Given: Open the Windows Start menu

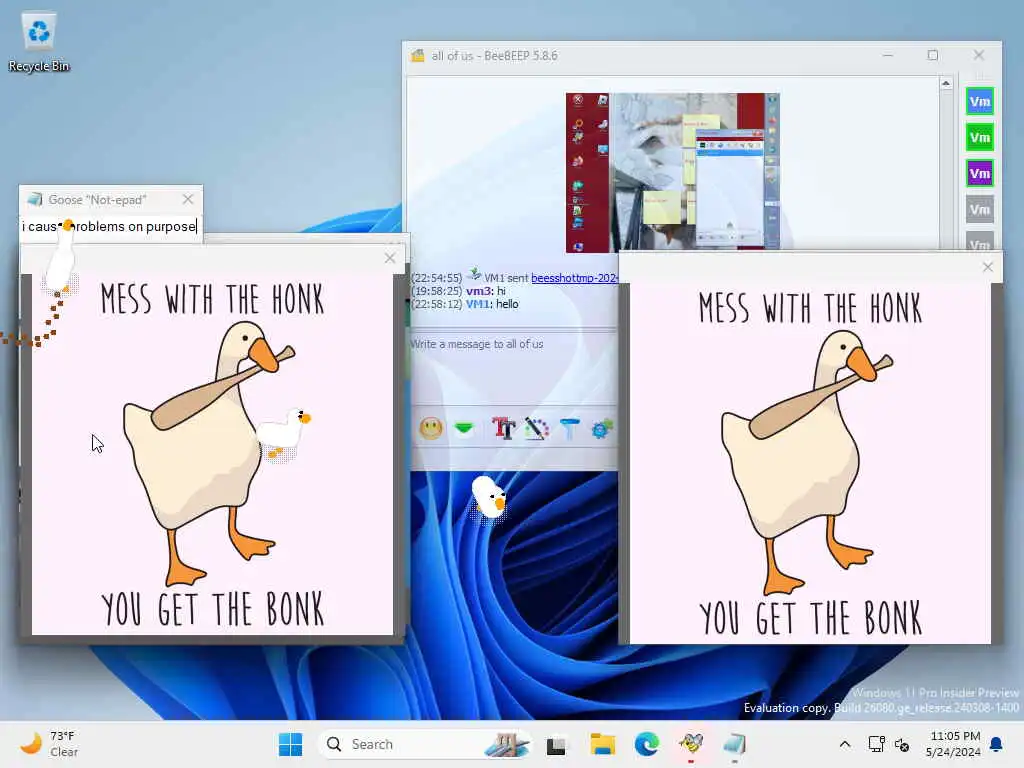Looking at the screenshot, I should click(x=290, y=744).
